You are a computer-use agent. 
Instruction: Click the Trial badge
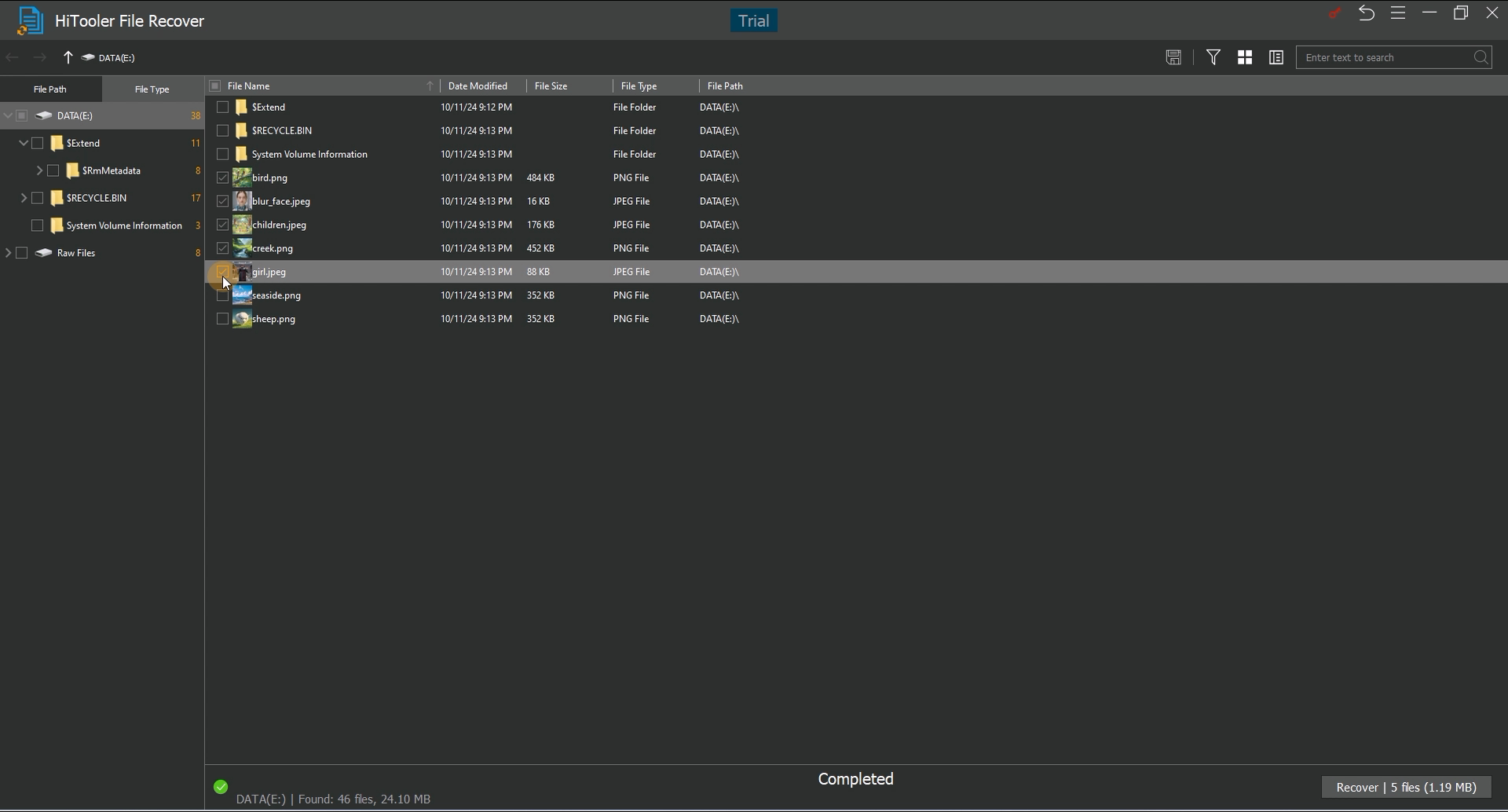point(754,20)
